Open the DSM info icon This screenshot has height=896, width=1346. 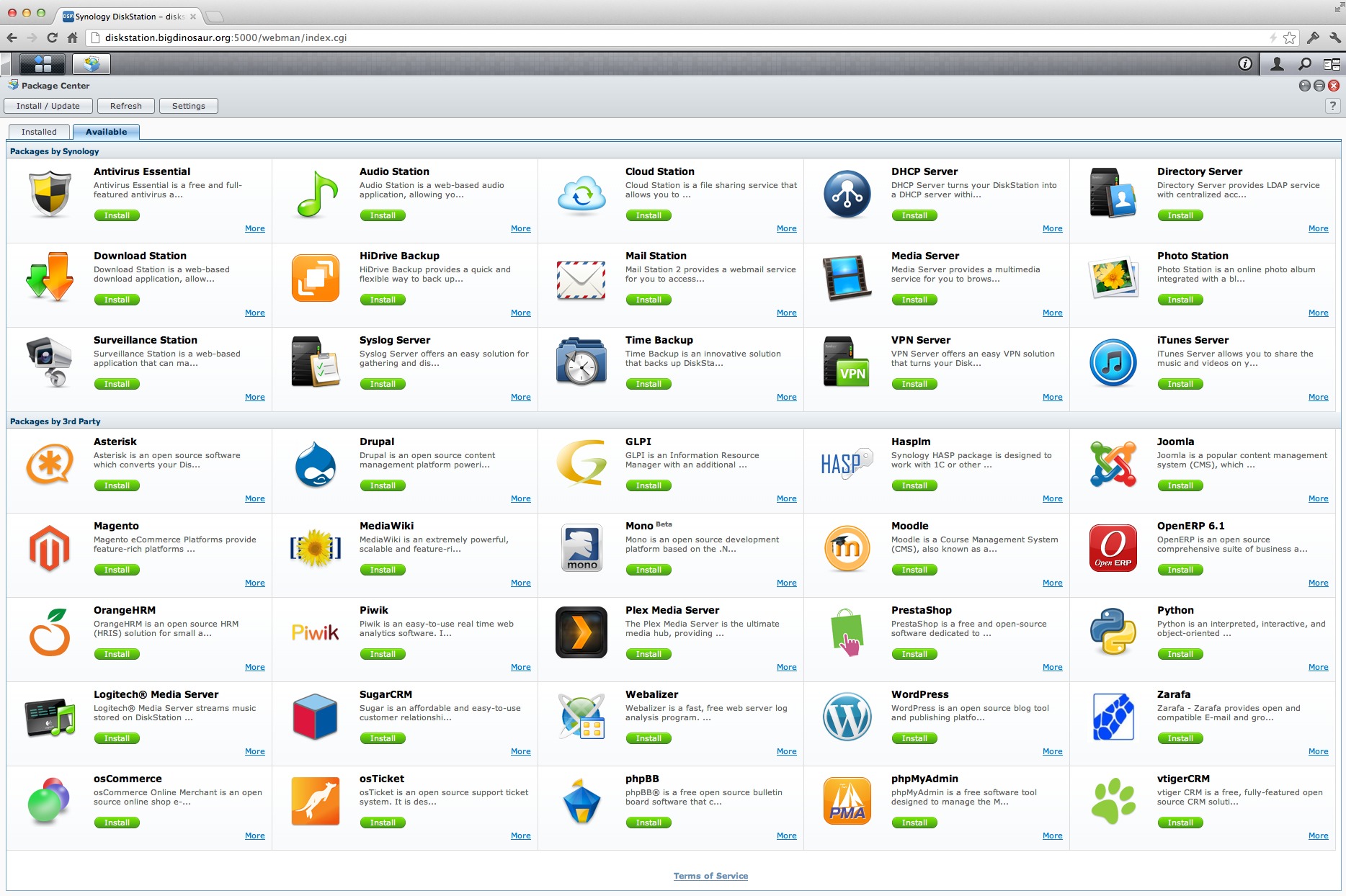(x=1244, y=64)
